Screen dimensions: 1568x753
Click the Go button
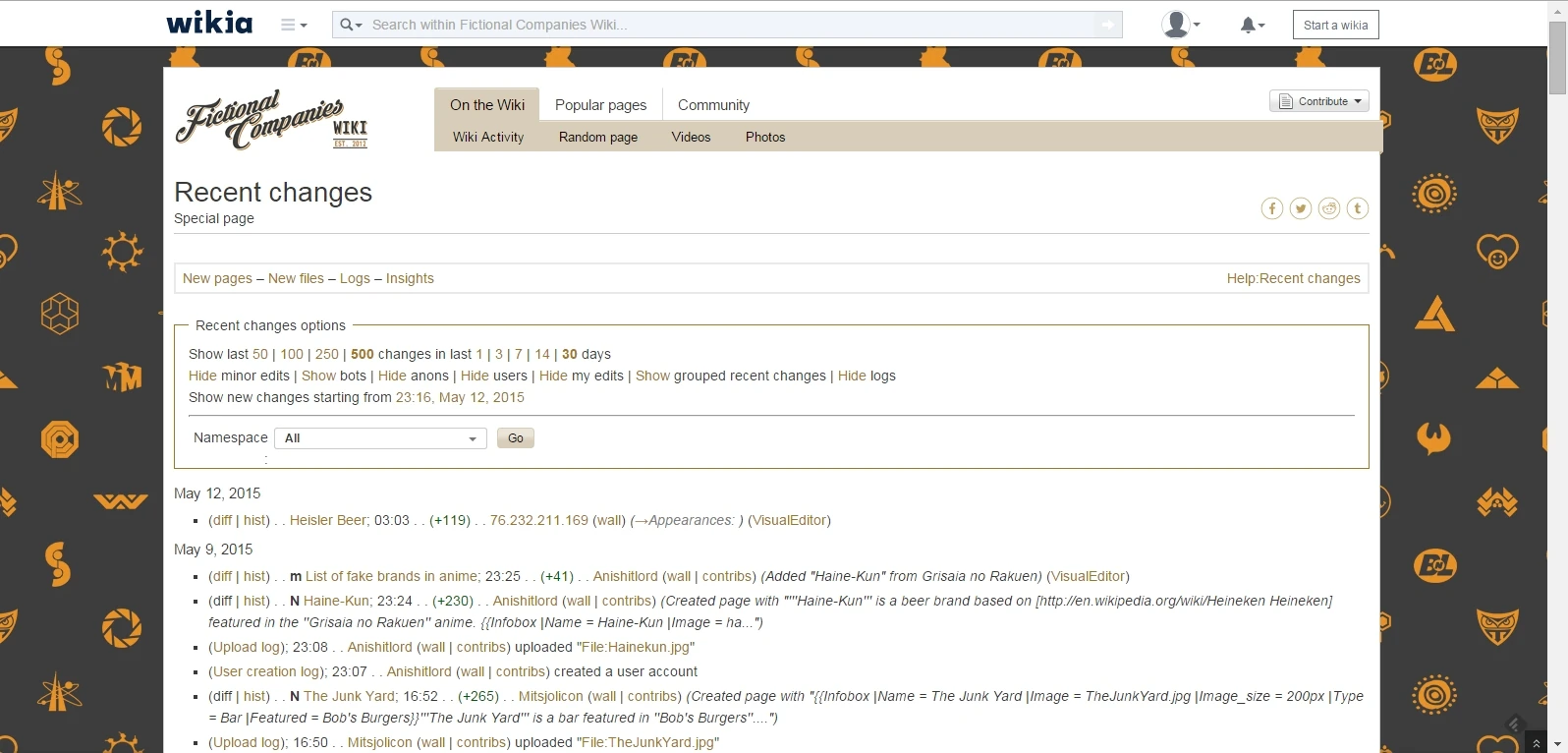click(516, 438)
